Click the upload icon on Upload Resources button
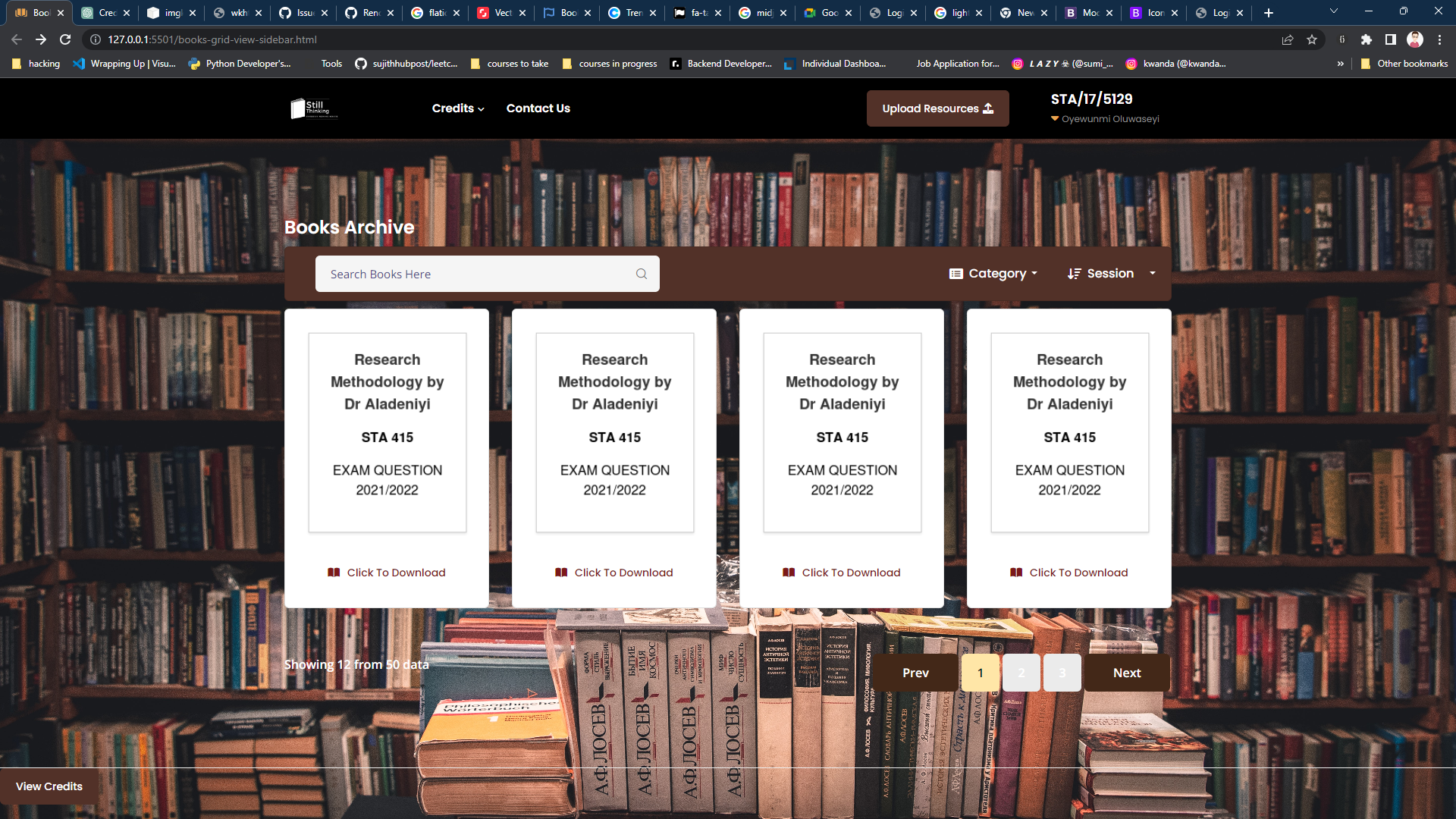This screenshot has height=819, width=1456. click(x=987, y=108)
